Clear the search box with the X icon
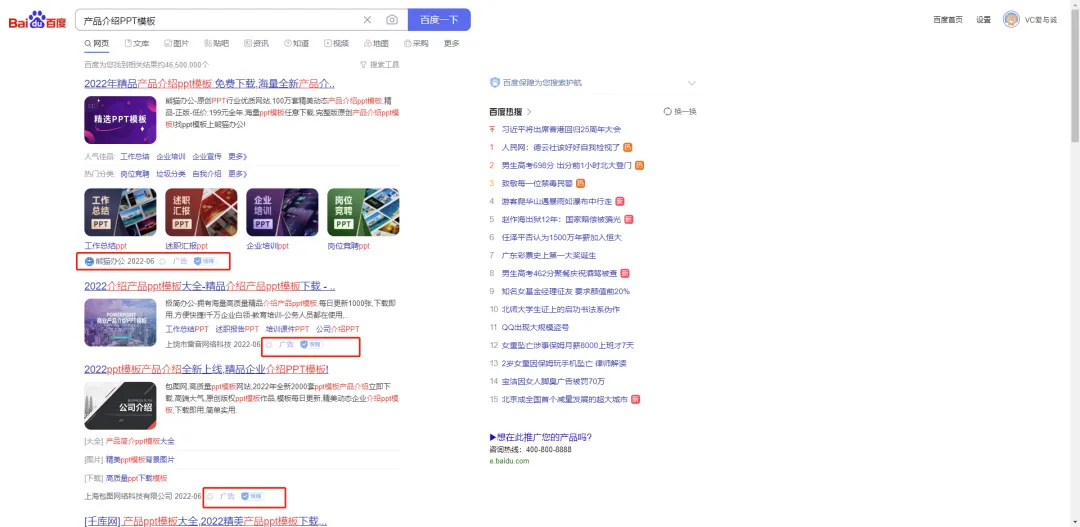1080x527 pixels. (367, 20)
